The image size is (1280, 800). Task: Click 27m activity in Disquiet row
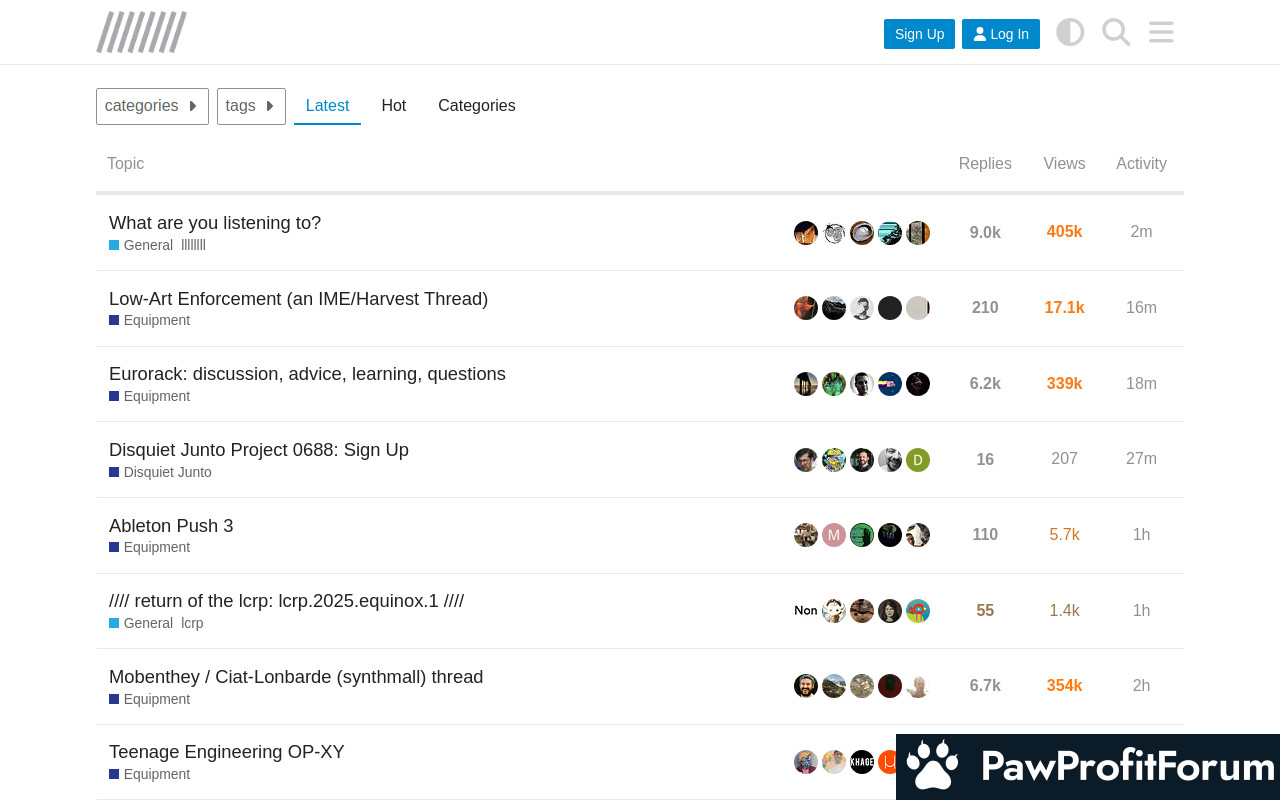coord(1141,459)
